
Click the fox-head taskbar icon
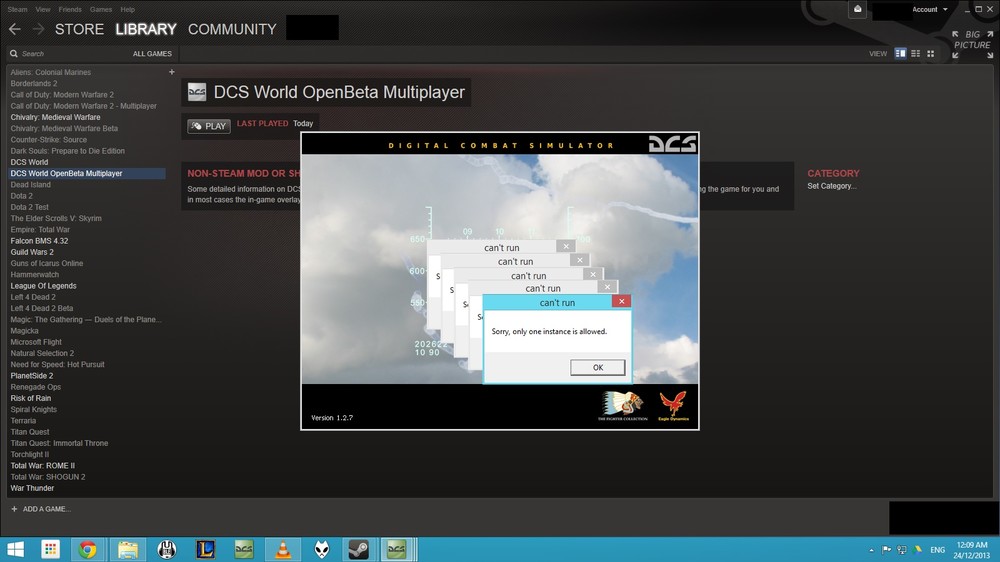[x=321, y=549]
